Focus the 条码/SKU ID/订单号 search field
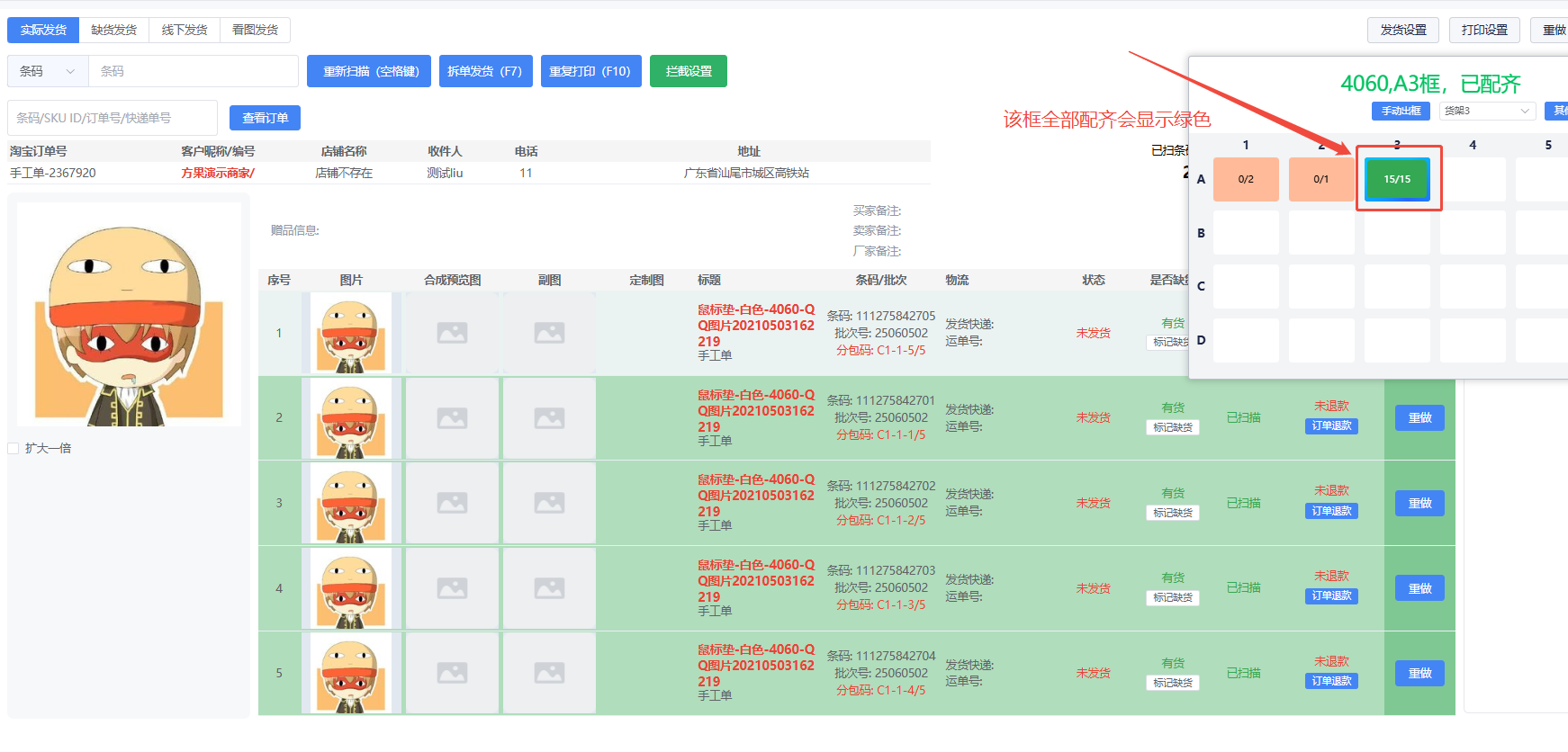This screenshot has height=752, width=1568. [113, 118]
